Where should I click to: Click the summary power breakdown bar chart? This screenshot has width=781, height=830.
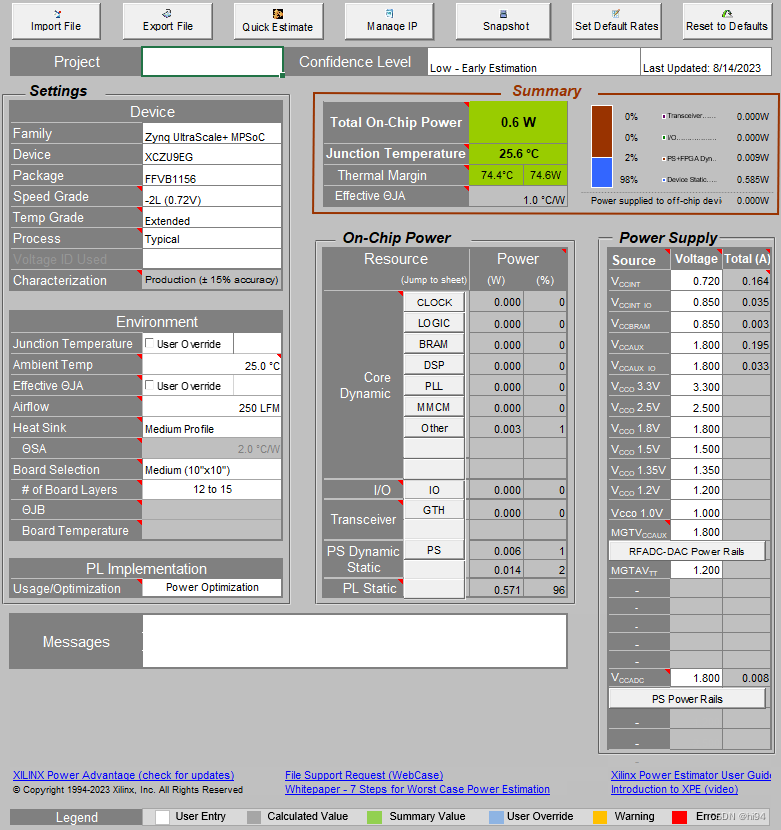602,146
